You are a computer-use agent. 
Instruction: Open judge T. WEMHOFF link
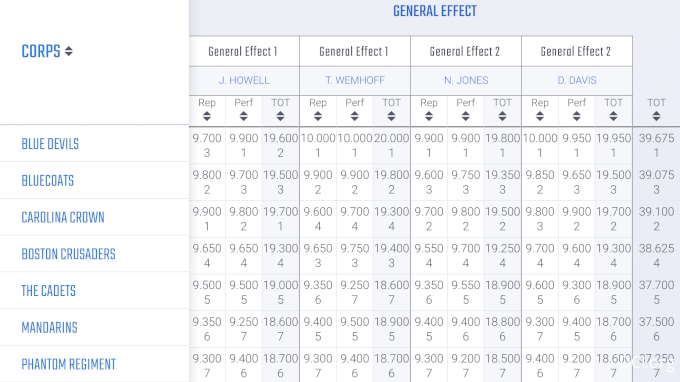click(x=355, y=80)
